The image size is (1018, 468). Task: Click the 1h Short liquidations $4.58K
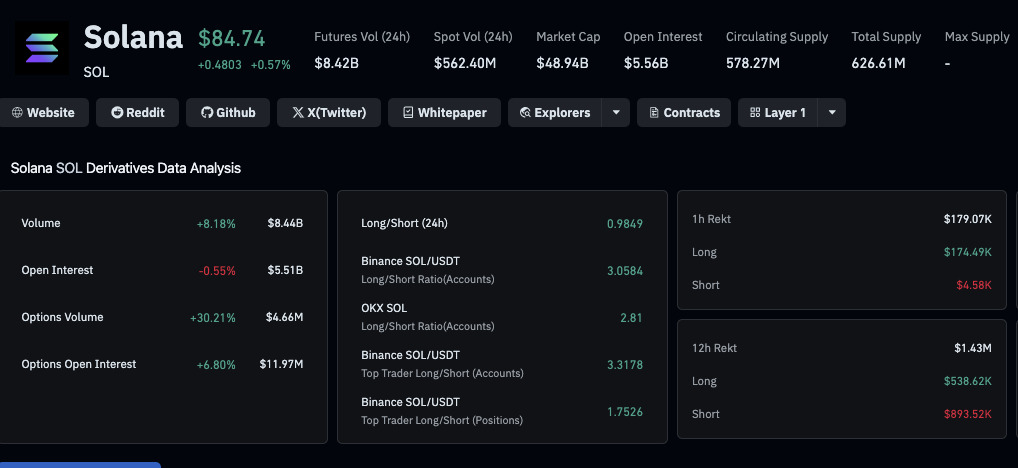pos(974,285)
